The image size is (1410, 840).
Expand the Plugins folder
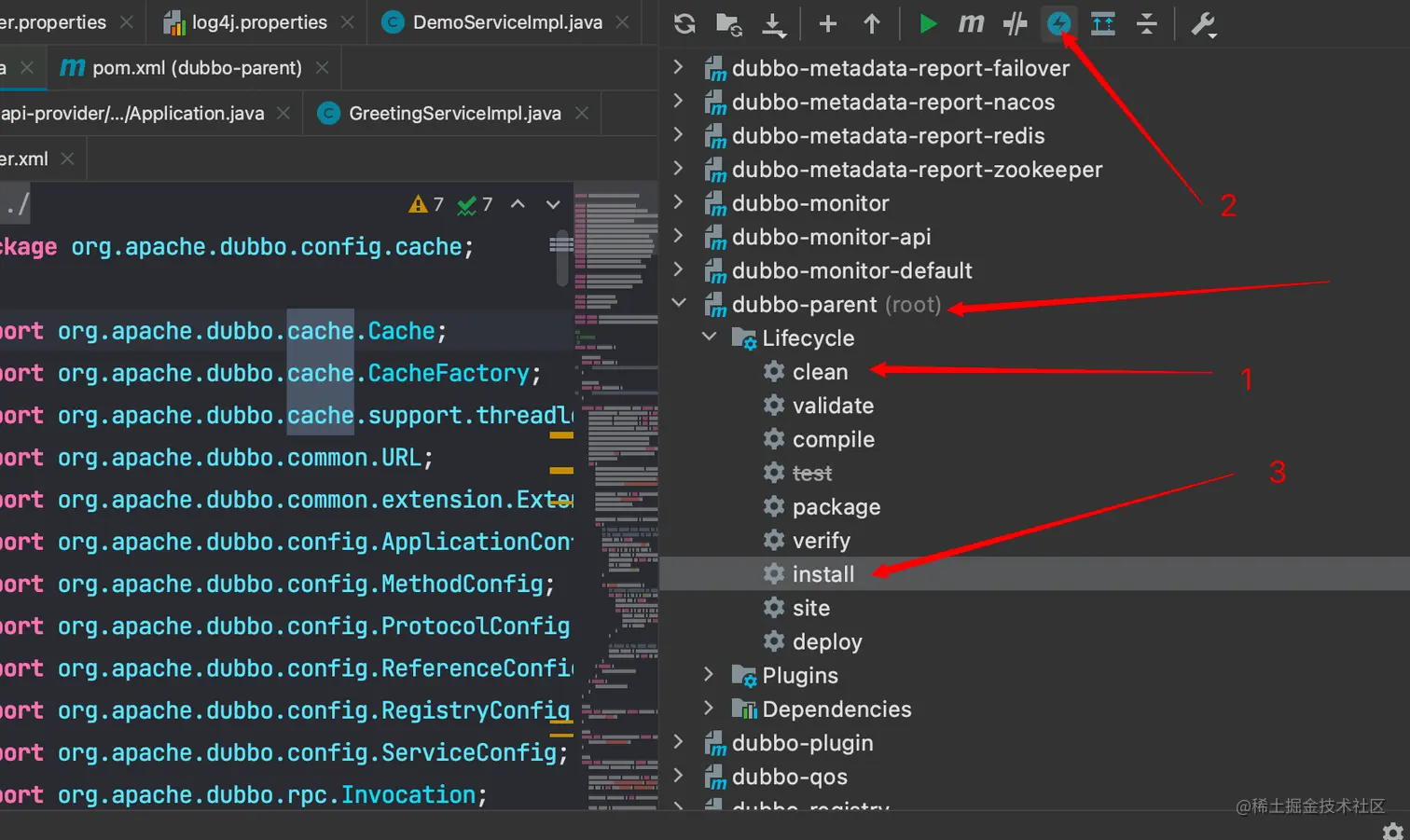(x=709, y=674)
